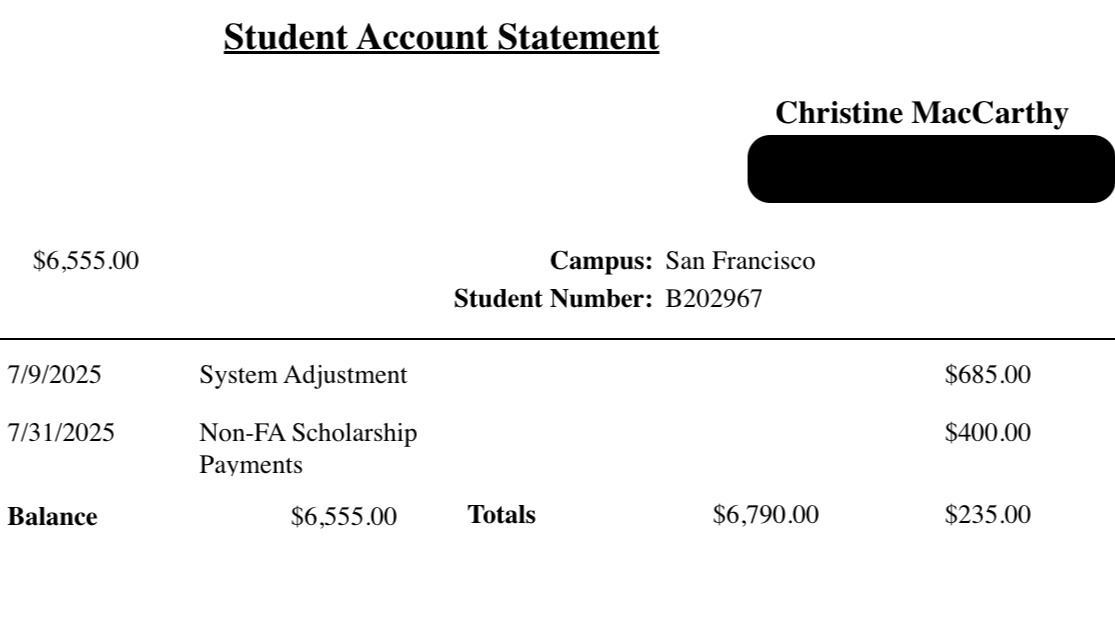Click the $400.00 scholarship amount
The height and width of the screenshot is (630, 1115).
pyautogui.click(x=987, y=433)
